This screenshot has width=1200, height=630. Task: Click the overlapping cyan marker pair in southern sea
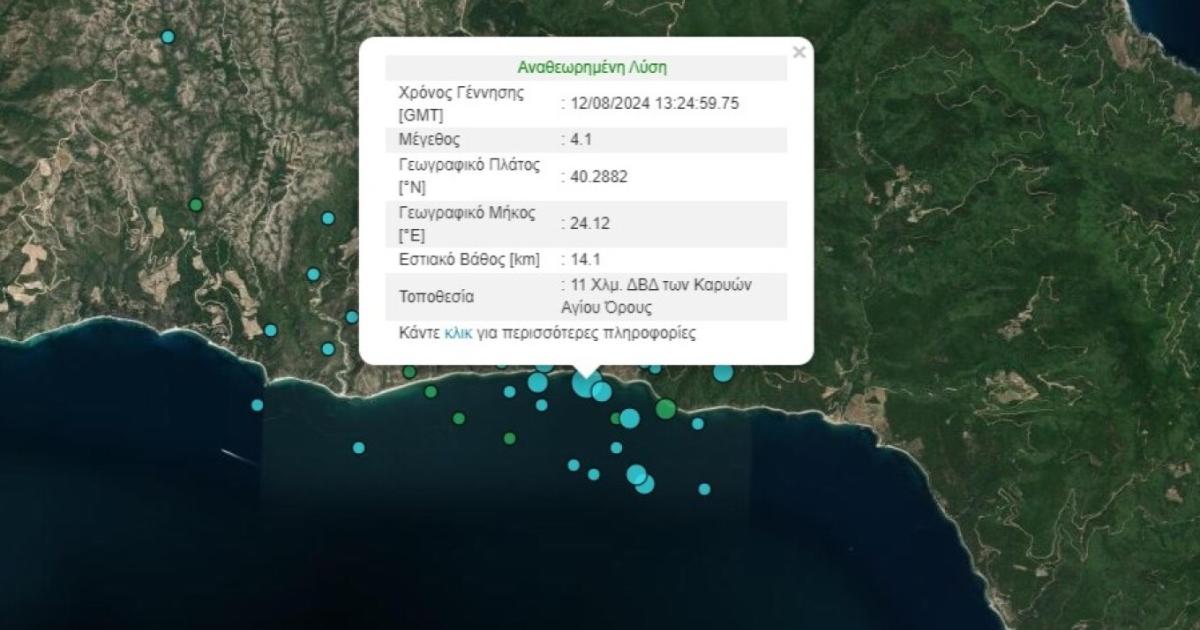[640, 478]
